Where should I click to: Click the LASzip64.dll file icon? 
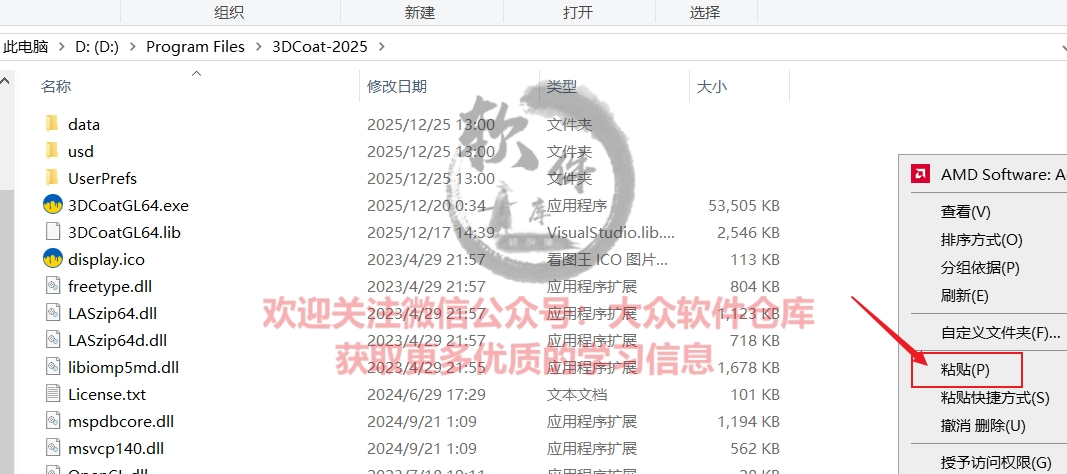(52, 313)
